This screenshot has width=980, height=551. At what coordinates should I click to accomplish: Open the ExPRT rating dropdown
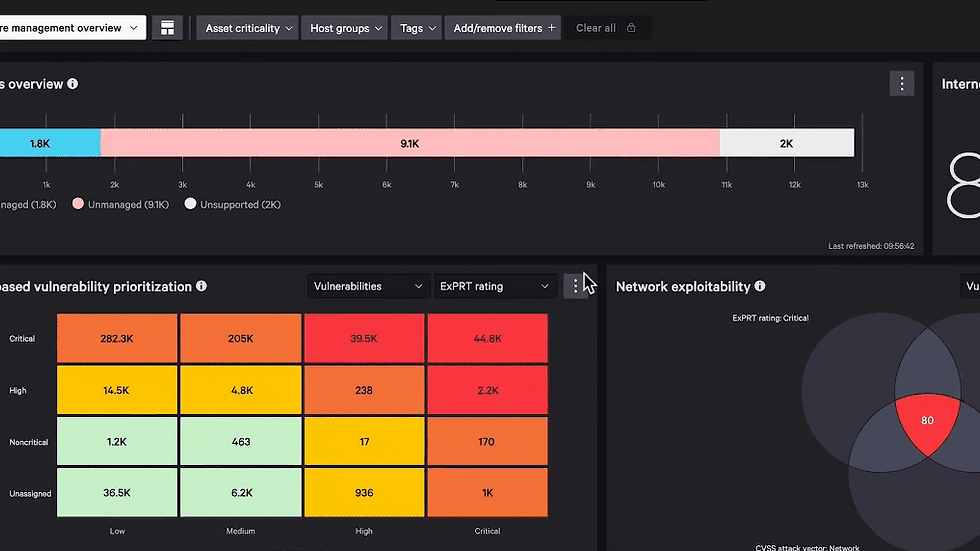pyautogui.click(x=494, y=286)
